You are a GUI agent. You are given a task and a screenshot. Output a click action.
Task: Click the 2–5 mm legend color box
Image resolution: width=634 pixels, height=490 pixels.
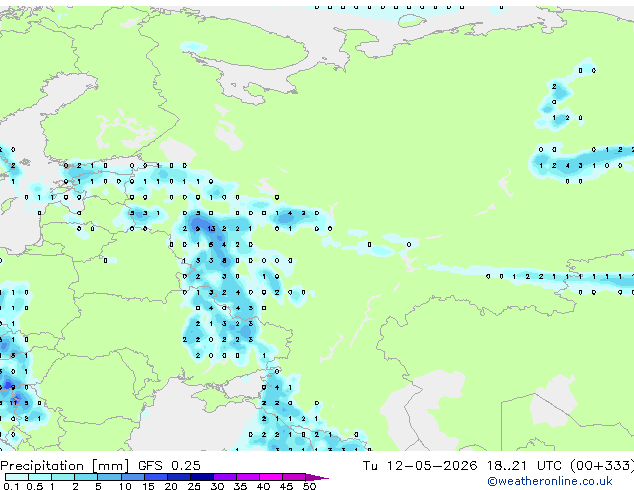[x=86, y=477]
